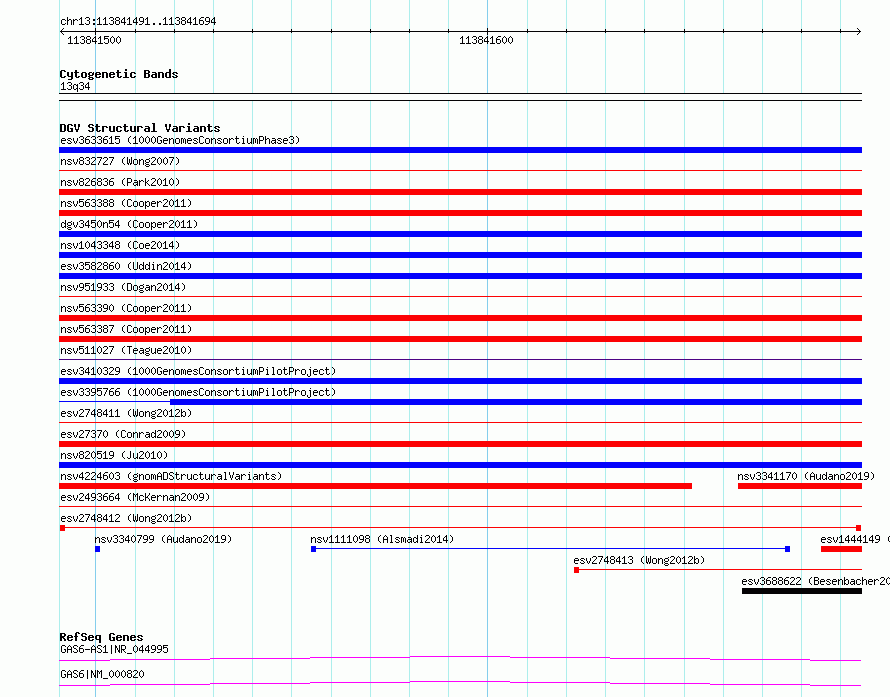The image size is (890, 697).
Task: Open the esv2748412 (Wong2012b) label
Action: pyautogui.click(x=126, y=518)
